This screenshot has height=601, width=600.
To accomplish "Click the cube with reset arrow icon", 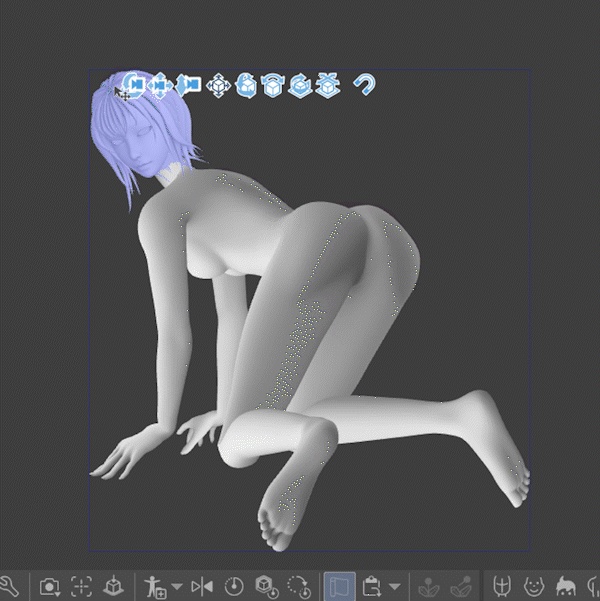I will click(267, 586).
